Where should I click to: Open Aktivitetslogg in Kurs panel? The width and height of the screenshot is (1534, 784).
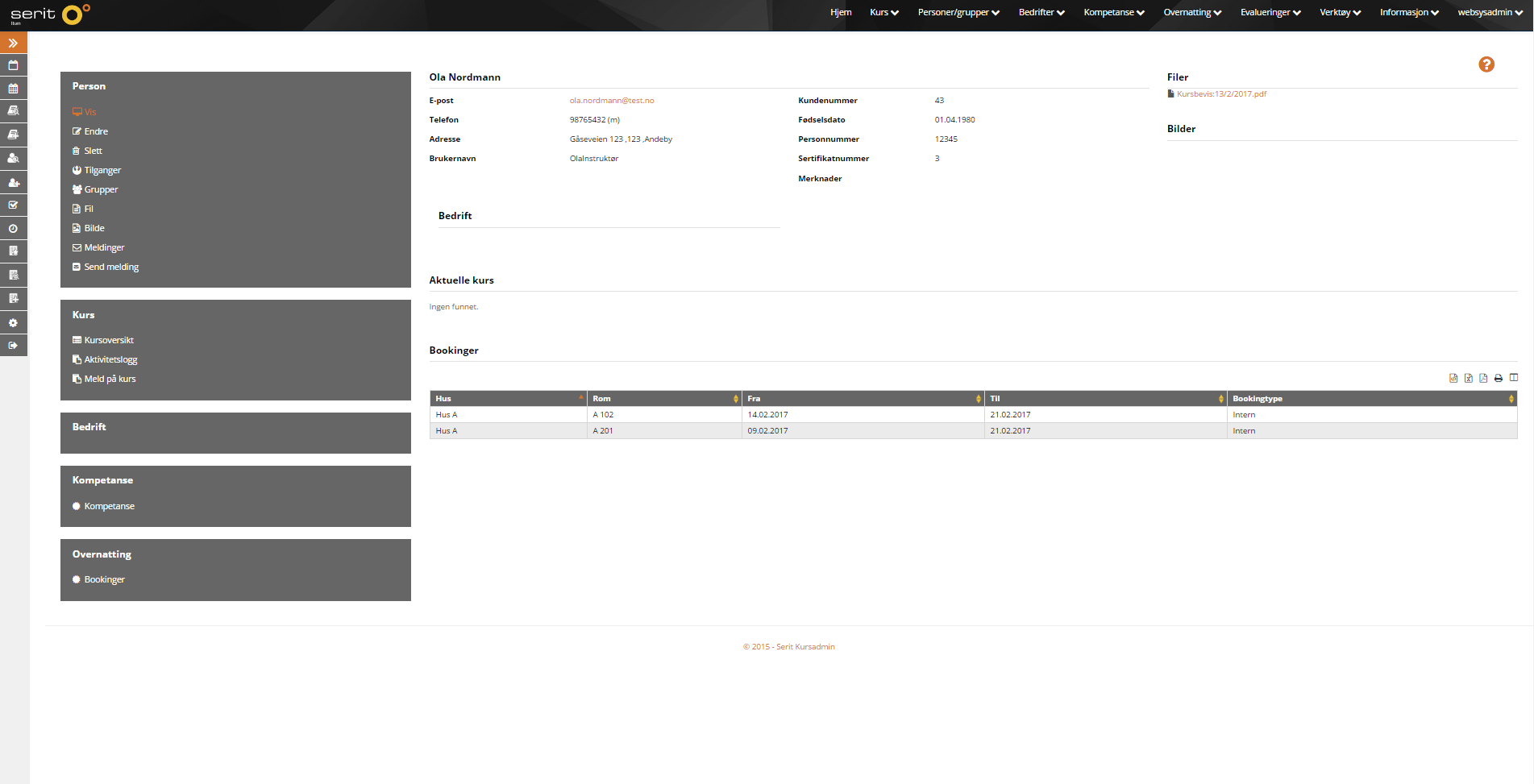click(x=105, y=359)
